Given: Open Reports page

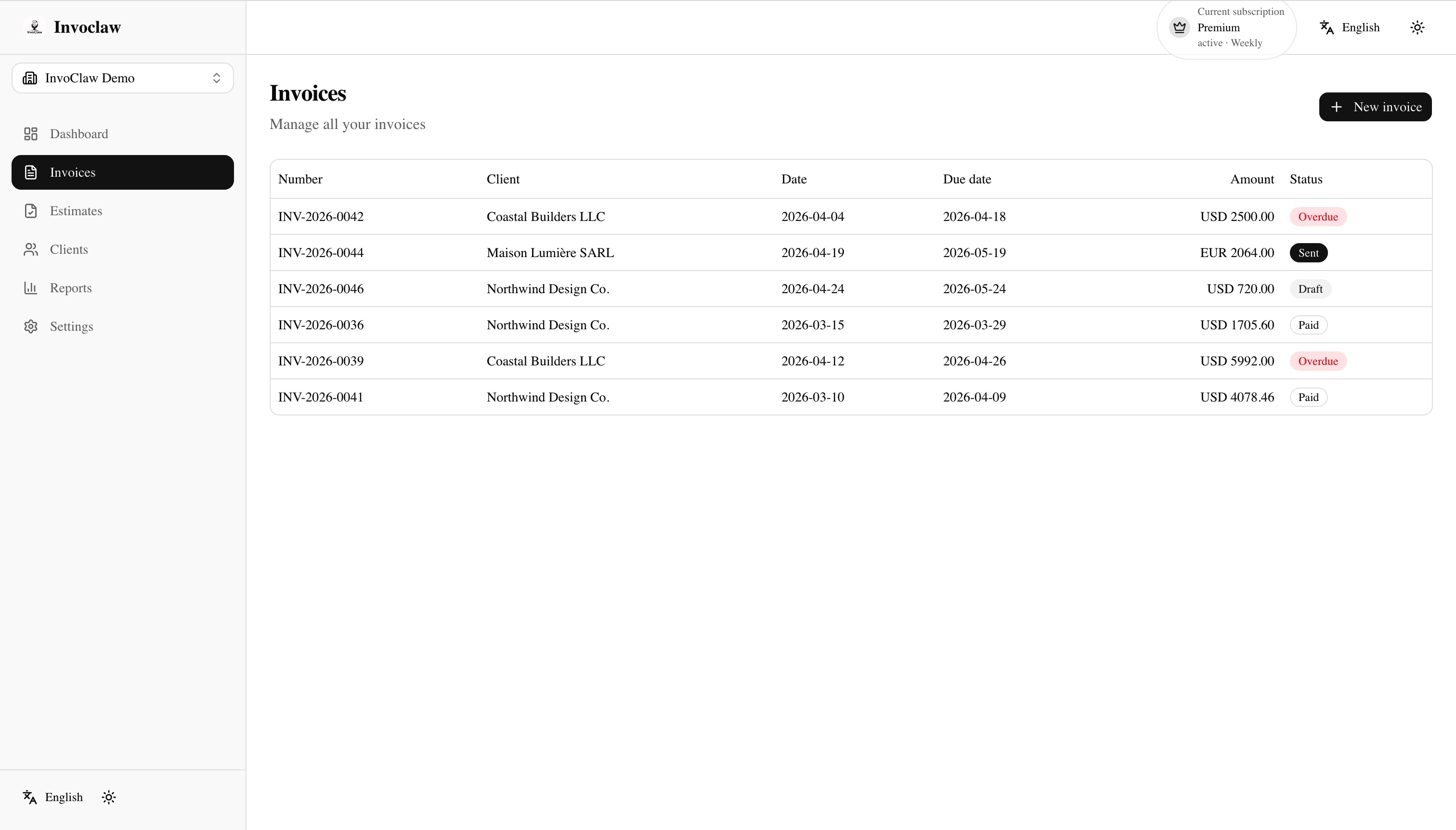Looking at the screenshot, I should (x=123, y=288).
